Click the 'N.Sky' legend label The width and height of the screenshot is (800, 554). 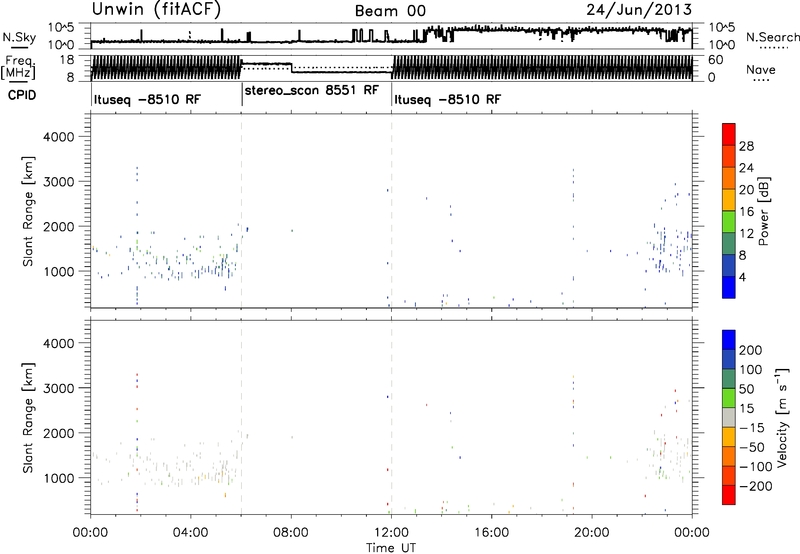pyautogui.click(x=19, y=37)
